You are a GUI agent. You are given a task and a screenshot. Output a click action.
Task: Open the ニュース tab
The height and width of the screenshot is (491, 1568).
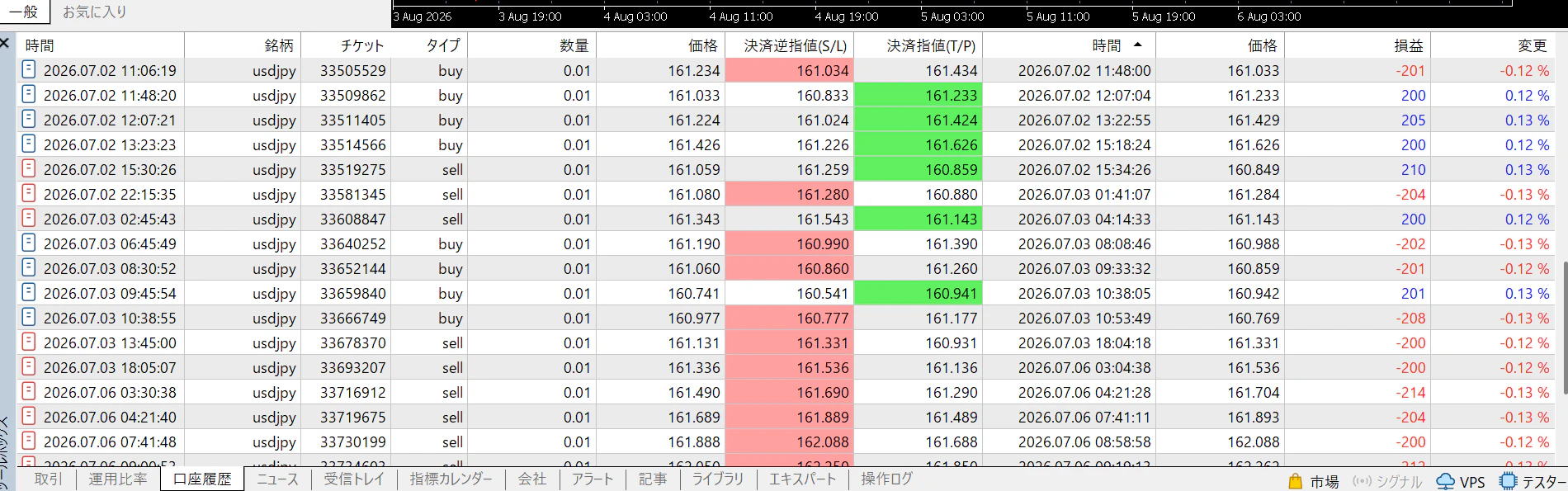tap(277, 479)
